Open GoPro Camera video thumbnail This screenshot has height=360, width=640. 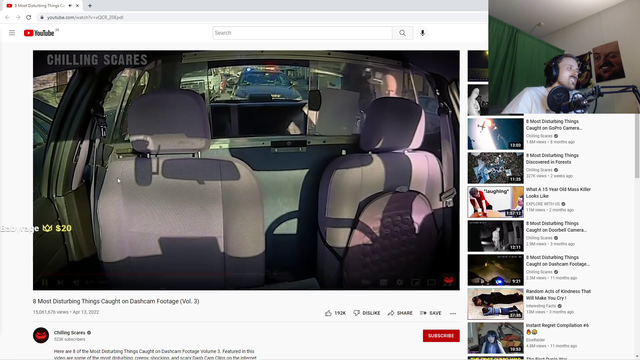click(496, 134)
